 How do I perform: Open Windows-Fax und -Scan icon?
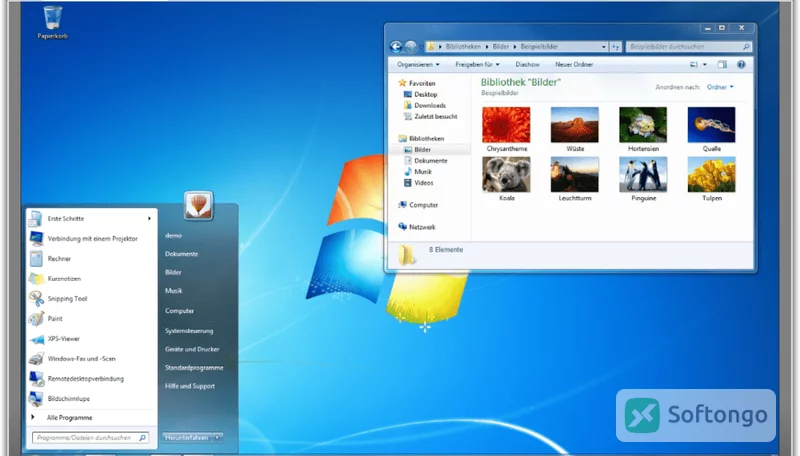click(x=36, y=359)
